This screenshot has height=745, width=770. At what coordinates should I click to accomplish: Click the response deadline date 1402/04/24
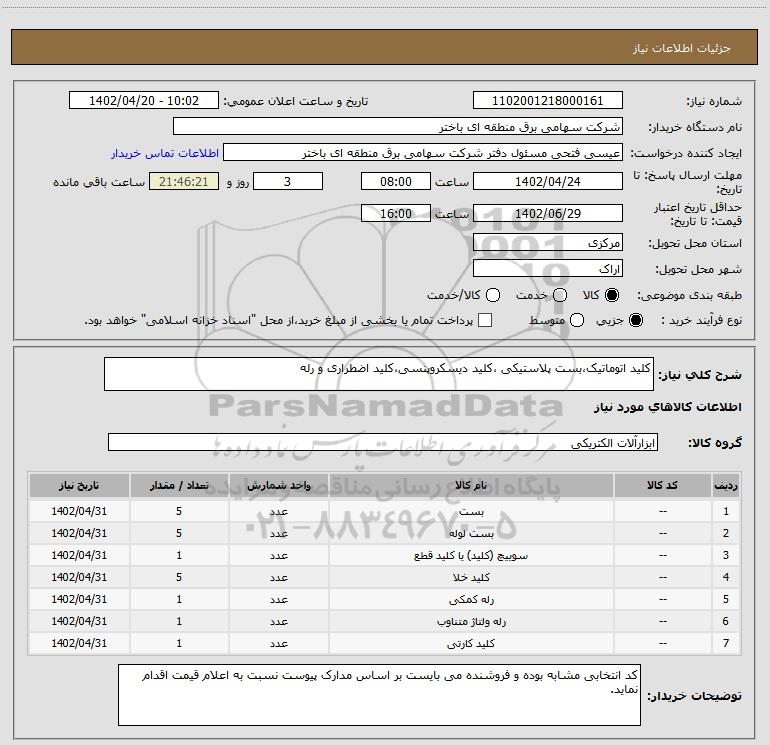pos(548,182)
